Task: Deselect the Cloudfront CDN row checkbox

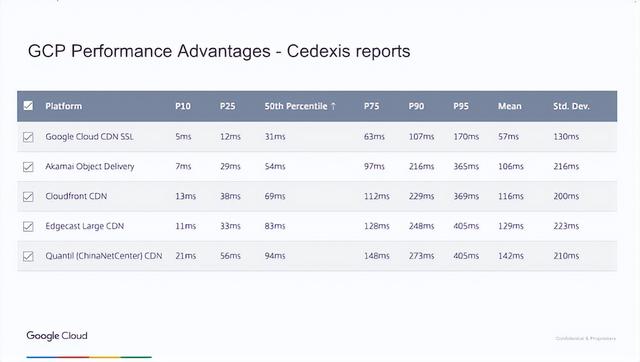Action: coord(28,197)
